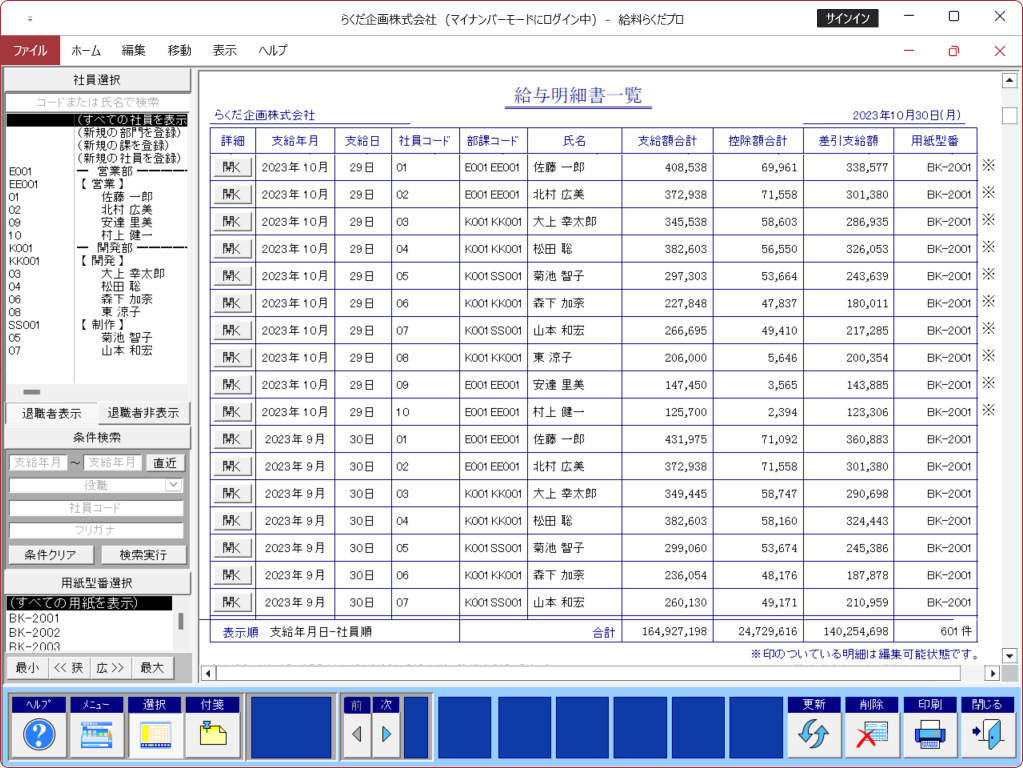Click the vertical scrollbar up arrow
The height and width of the screenshot is (768, 1023).
pyautogui.click(x=1009, y=80)
